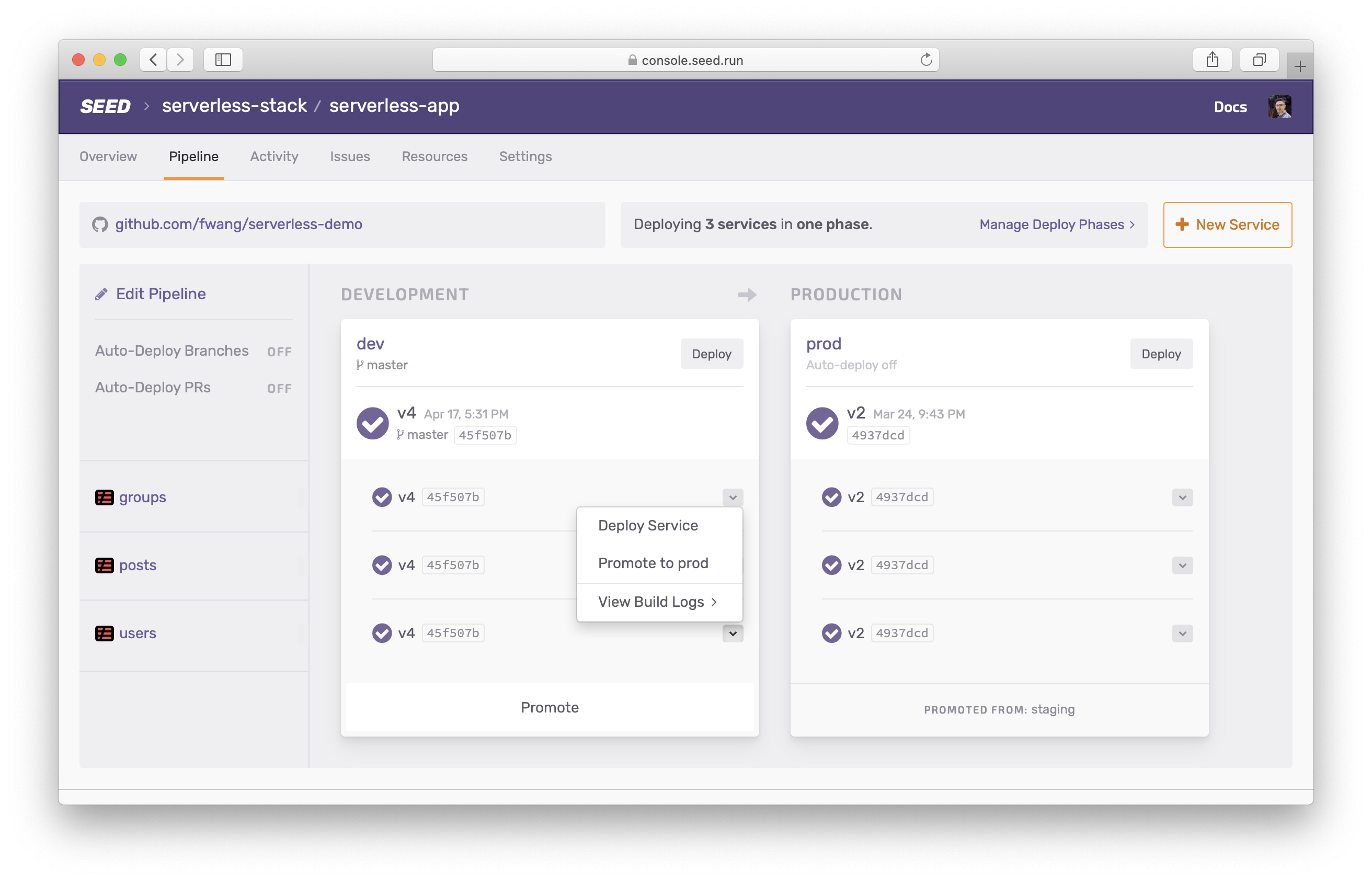Switch to the Activity tab
The height and width of the screenshot is (882, 1372).
(x=273, y=156)
